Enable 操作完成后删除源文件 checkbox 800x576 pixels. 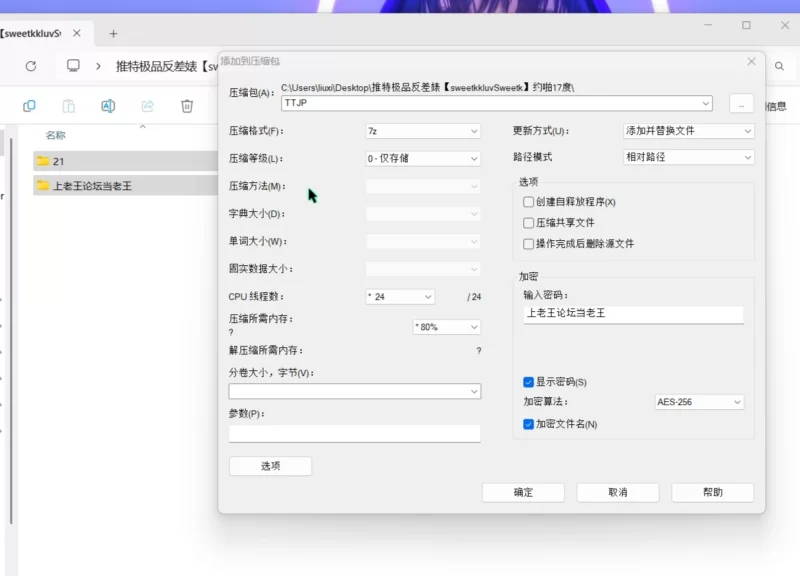click(x=529, y=244)
